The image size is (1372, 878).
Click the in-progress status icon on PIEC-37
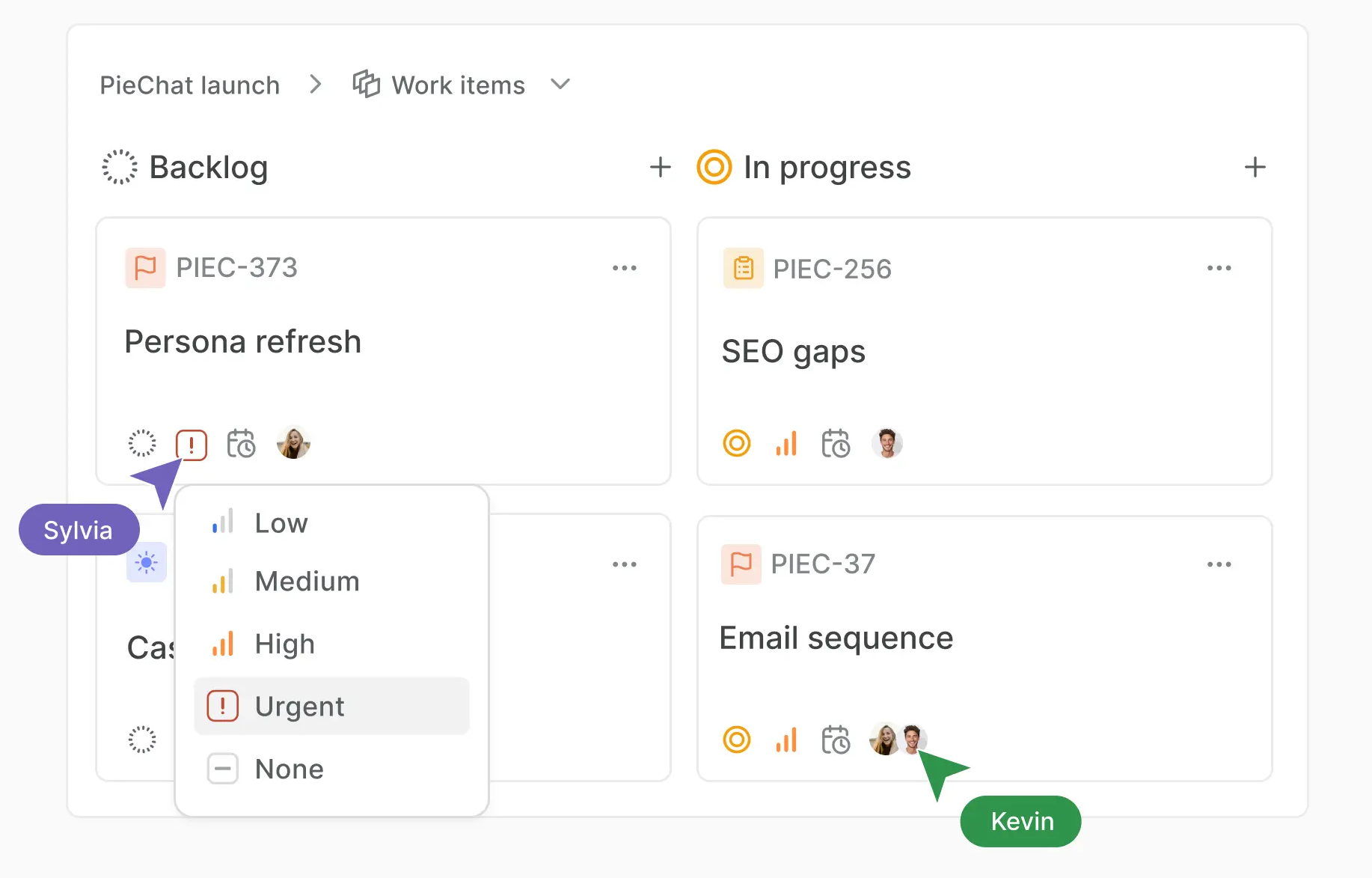pyautogui.click(x=737, y=740)
